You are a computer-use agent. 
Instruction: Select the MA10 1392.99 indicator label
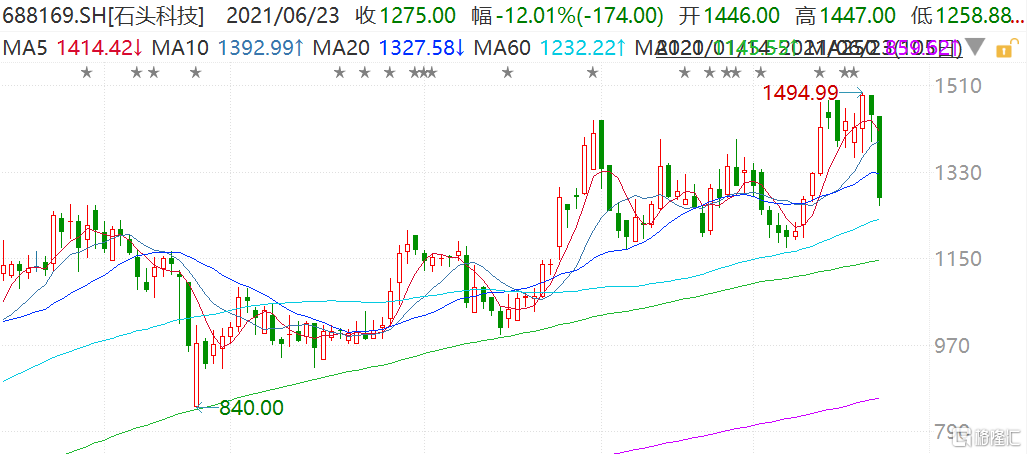click(227, 48)
